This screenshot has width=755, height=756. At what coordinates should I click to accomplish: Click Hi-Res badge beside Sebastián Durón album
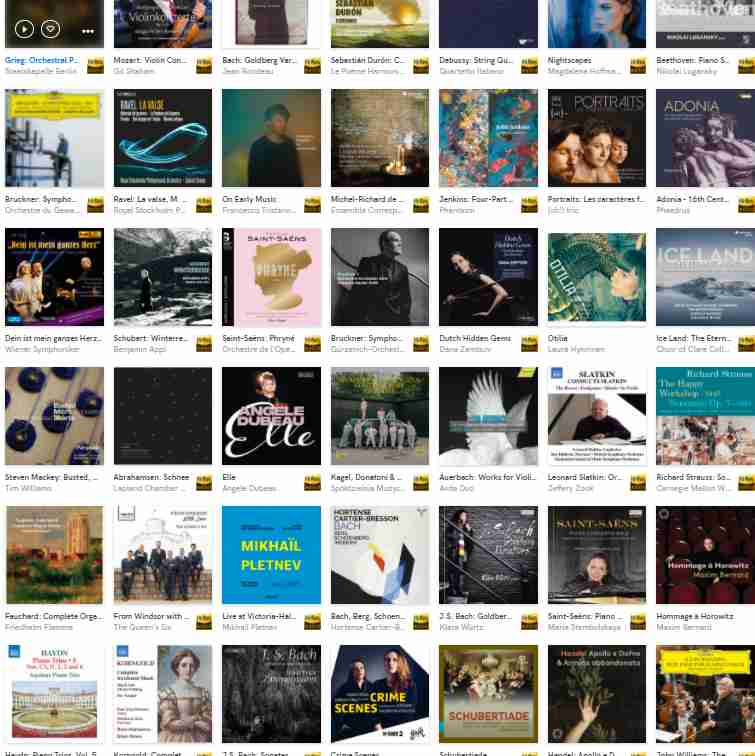coord(421,66)
